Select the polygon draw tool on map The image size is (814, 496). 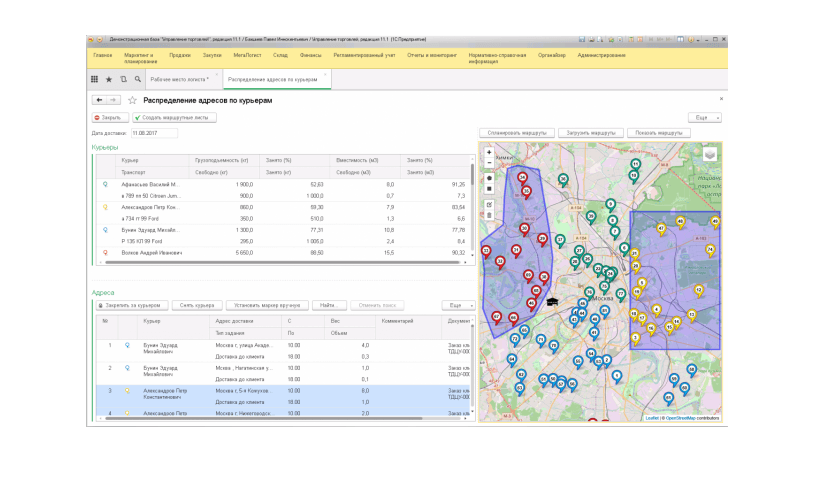coord(489,178)
